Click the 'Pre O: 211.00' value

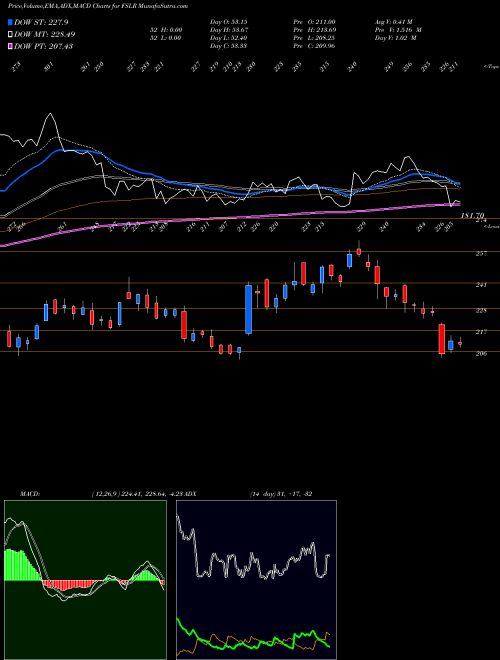pyautogui.click(x=314, y=22)
